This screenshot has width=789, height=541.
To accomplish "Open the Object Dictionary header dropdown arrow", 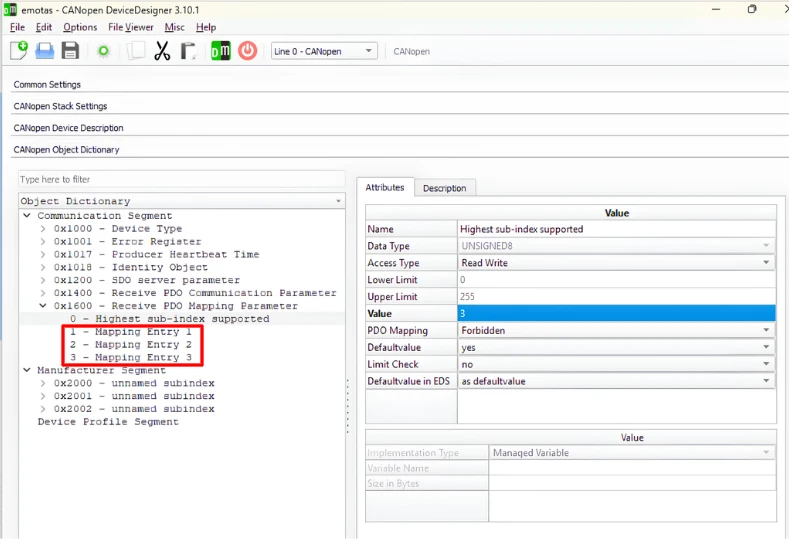I will pos(338,201).
